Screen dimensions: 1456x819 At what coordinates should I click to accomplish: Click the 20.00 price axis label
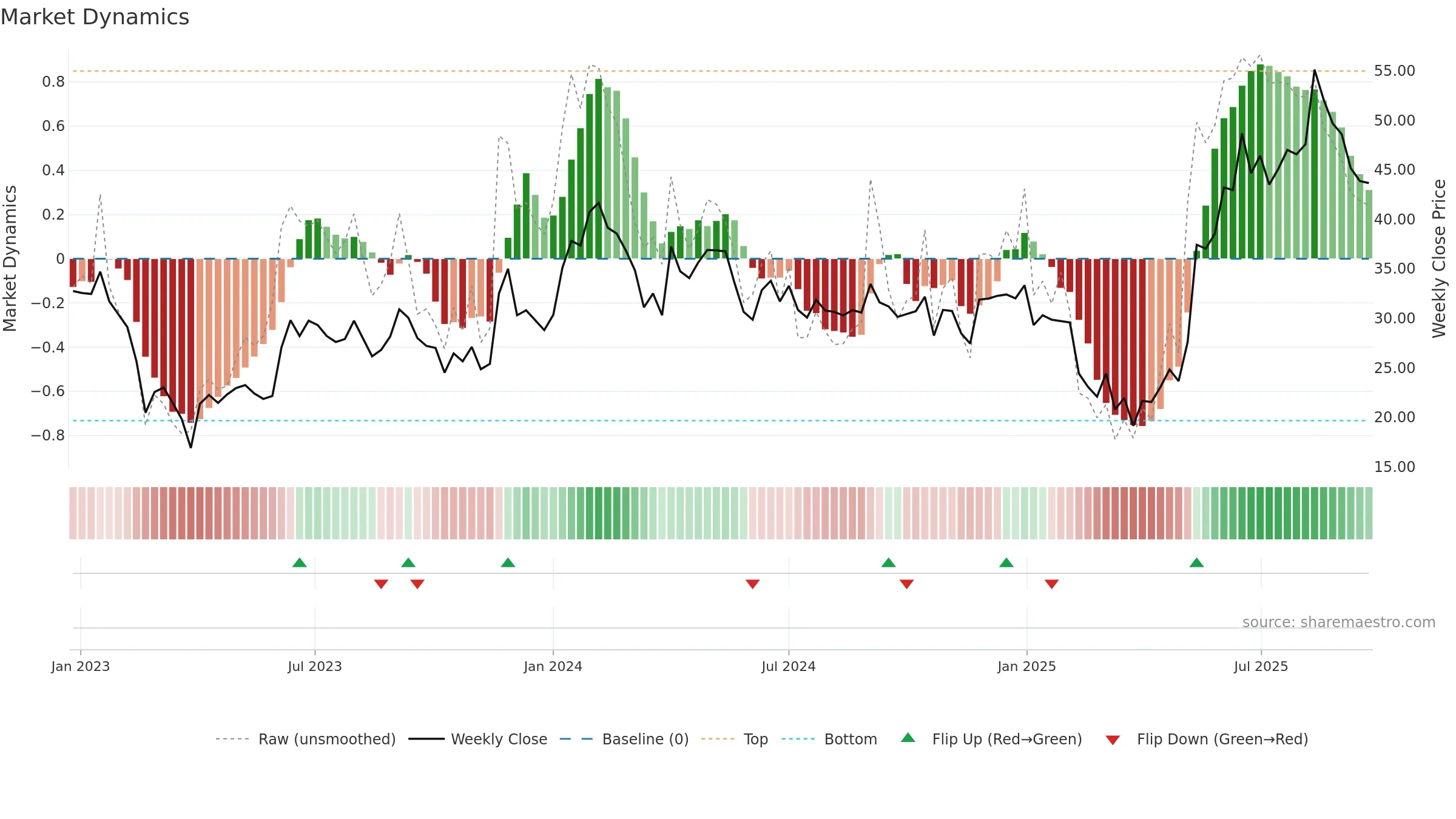[1395, 417]
